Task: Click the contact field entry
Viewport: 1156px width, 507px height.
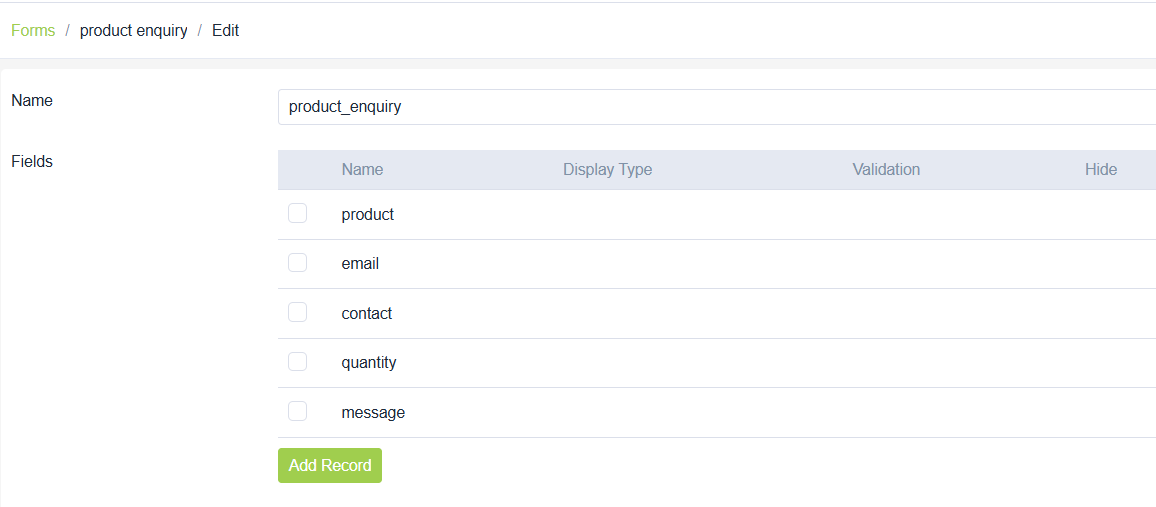Action: (367, 313)
